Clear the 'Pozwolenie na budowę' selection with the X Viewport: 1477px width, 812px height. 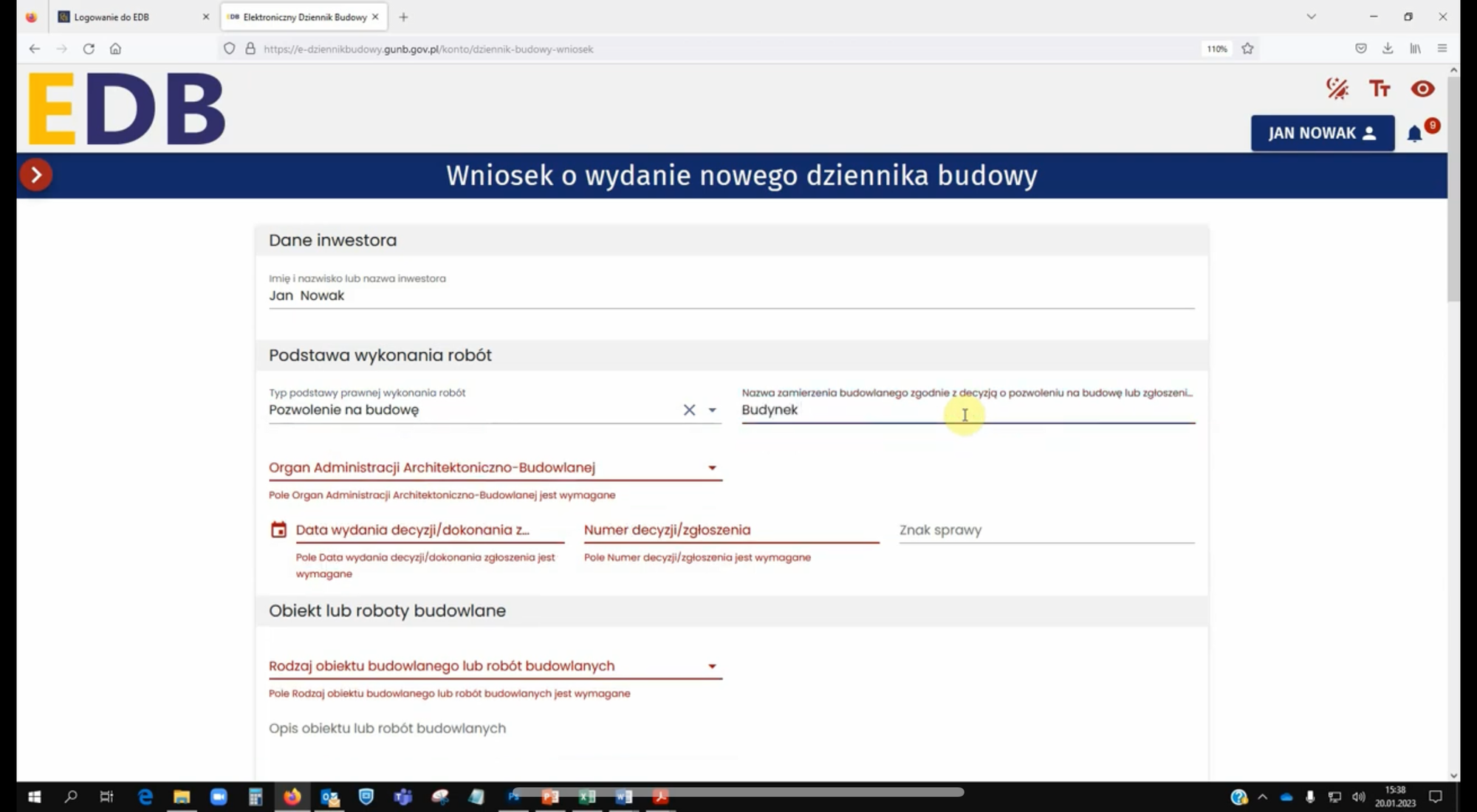click(688, 410)
